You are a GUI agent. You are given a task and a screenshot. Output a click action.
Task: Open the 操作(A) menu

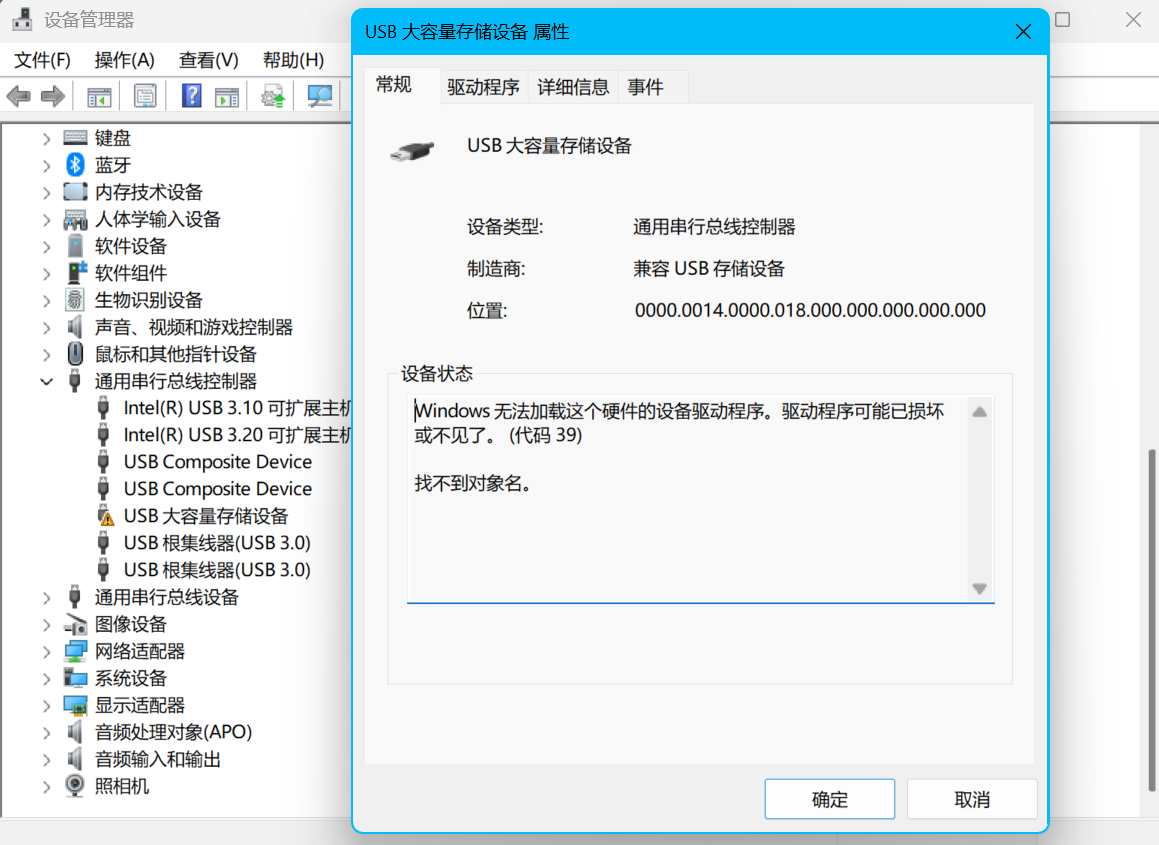tap(124, 60)
